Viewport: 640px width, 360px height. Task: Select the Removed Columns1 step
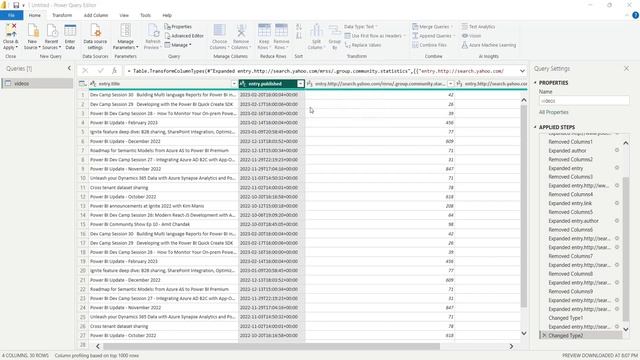570,142
